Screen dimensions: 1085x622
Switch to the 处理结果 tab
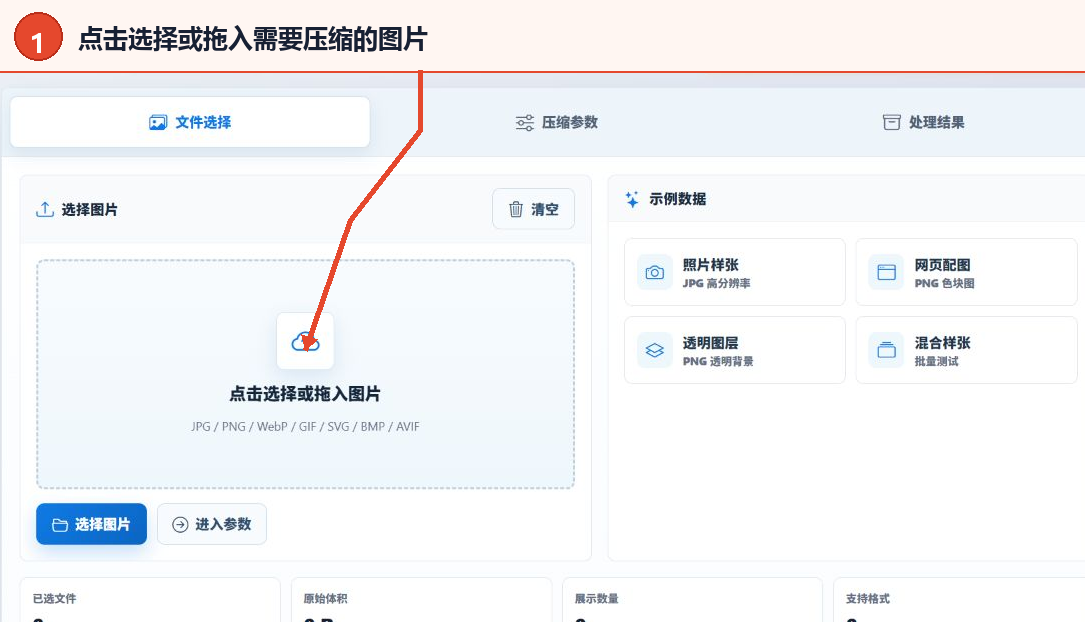[923, 122]
